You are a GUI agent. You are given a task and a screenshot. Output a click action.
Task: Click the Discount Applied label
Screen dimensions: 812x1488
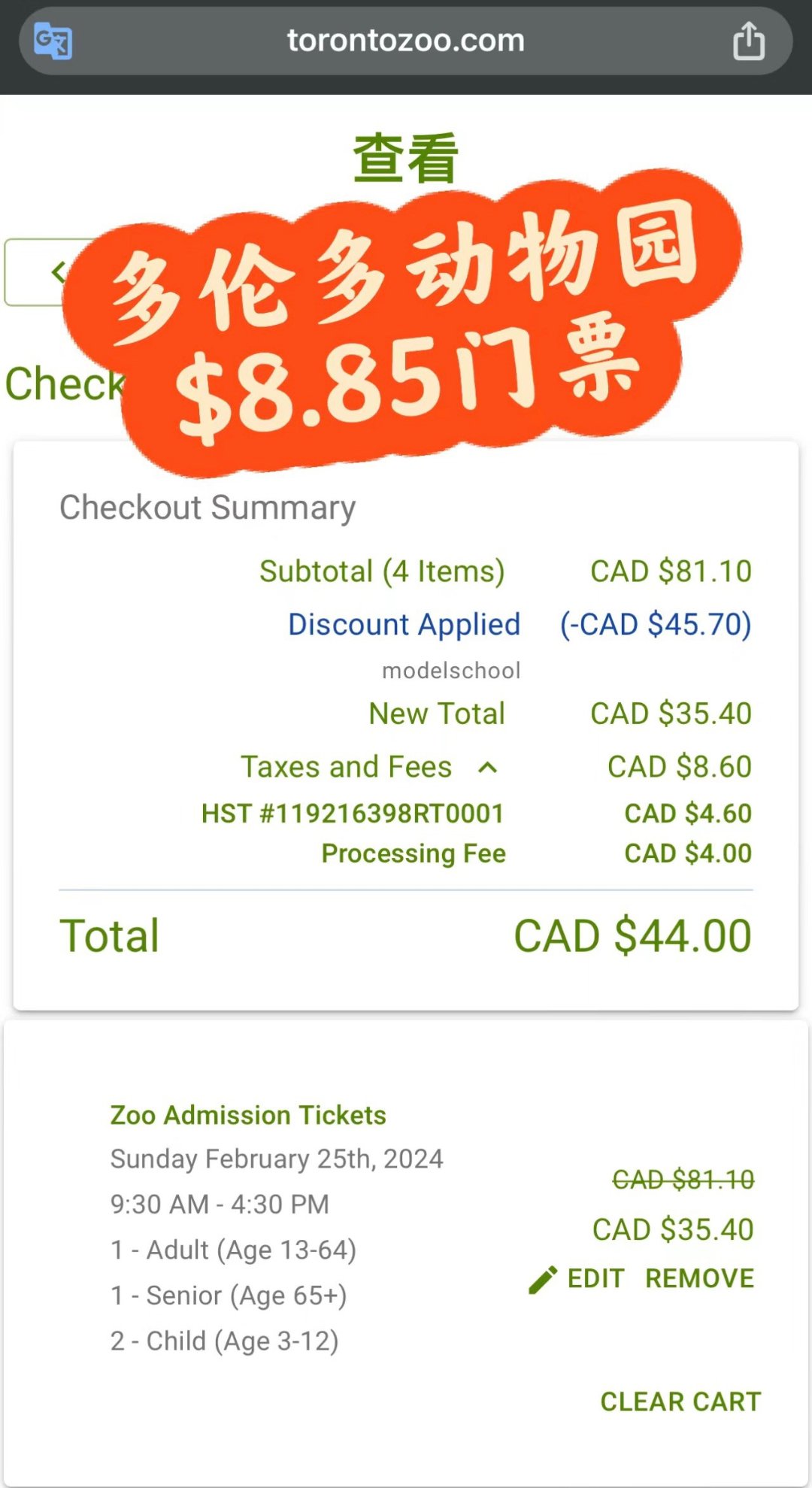[x=404, y=625]
